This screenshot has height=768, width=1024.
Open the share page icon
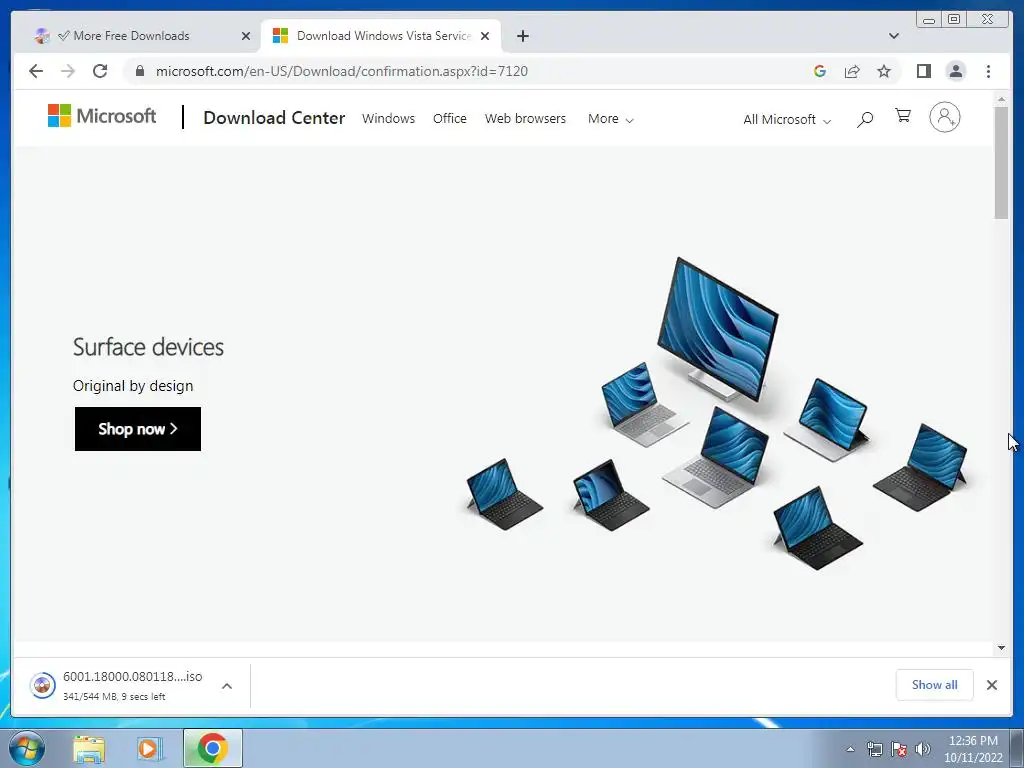pyautogui.click(x=852, y=71)
